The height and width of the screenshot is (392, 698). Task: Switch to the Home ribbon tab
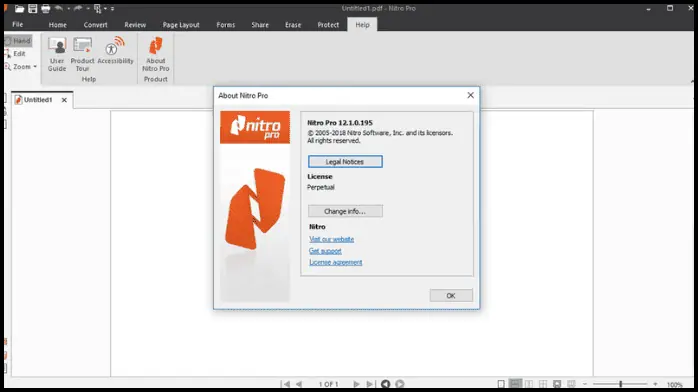coord(57,25)
